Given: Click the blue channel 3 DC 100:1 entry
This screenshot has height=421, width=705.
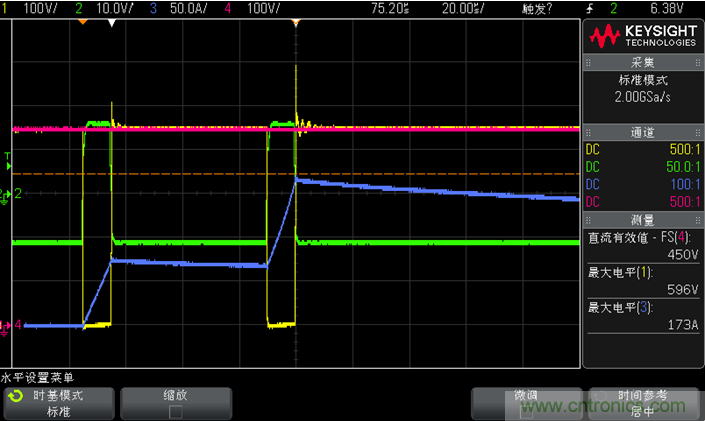Looking at the screenshot, I should coord(642,185).
